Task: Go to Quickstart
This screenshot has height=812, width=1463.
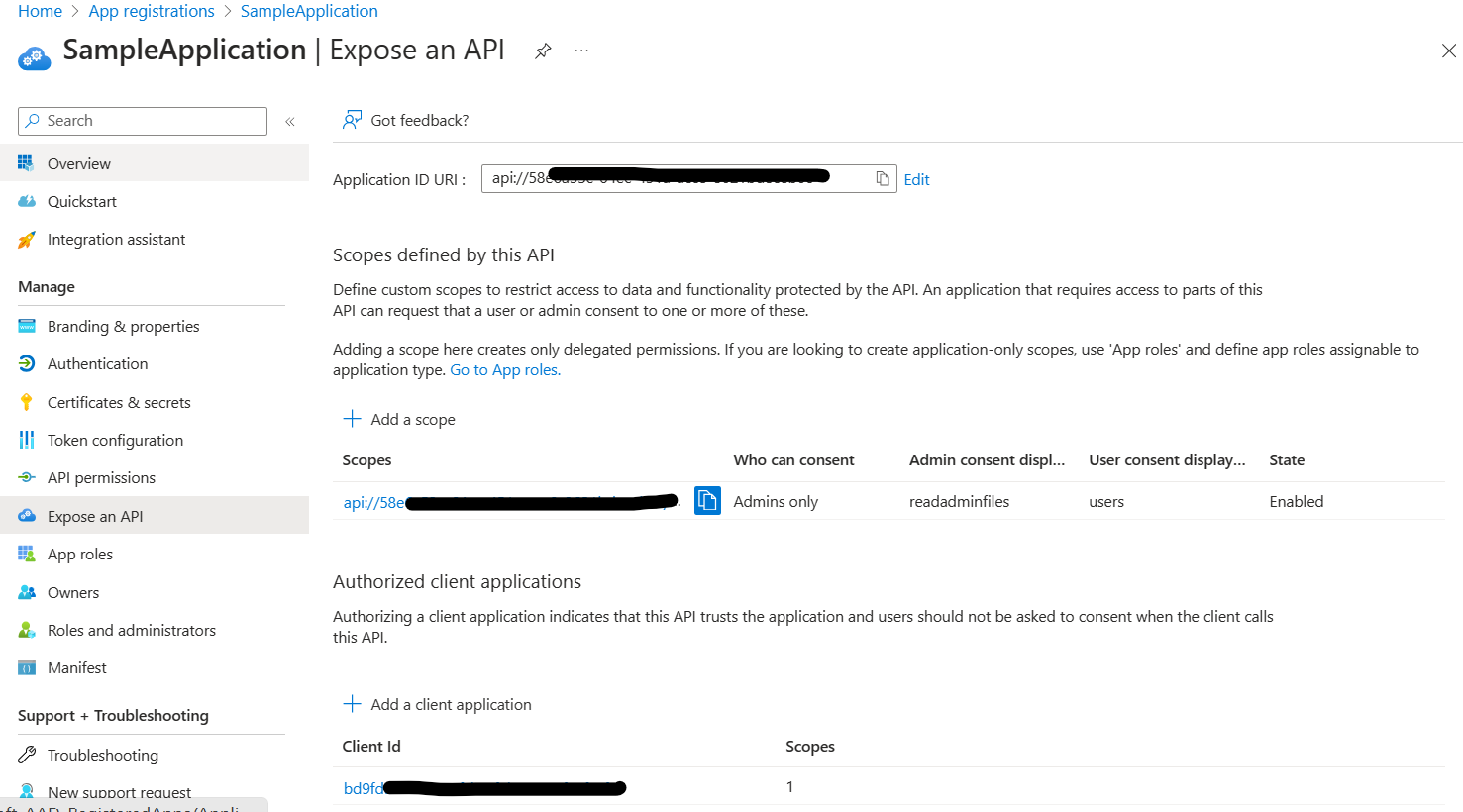Action: (82, 202)
